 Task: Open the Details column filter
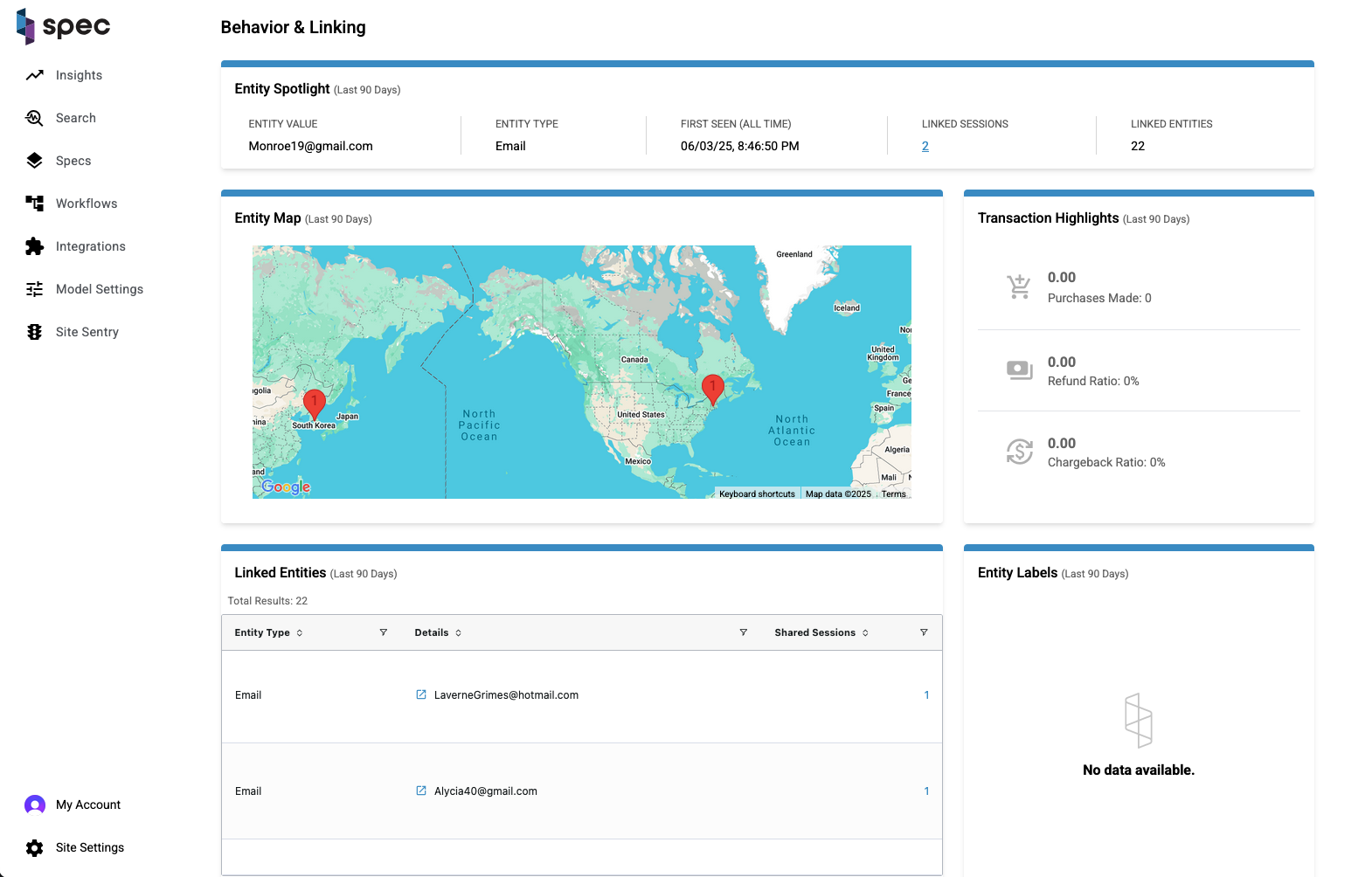coord(743,632)
